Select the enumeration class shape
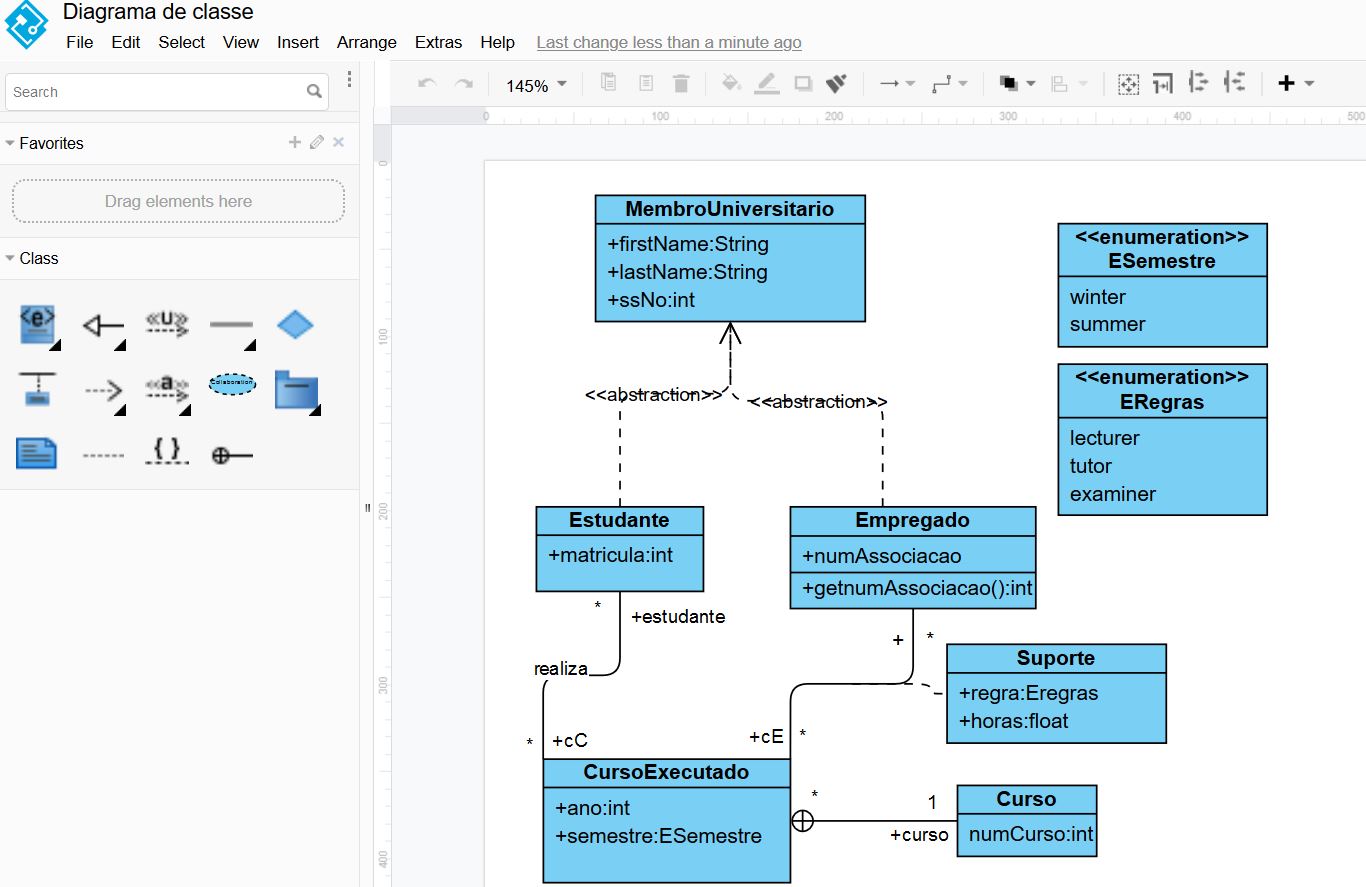Viewport: 1366px width, 887px height. 37,325
